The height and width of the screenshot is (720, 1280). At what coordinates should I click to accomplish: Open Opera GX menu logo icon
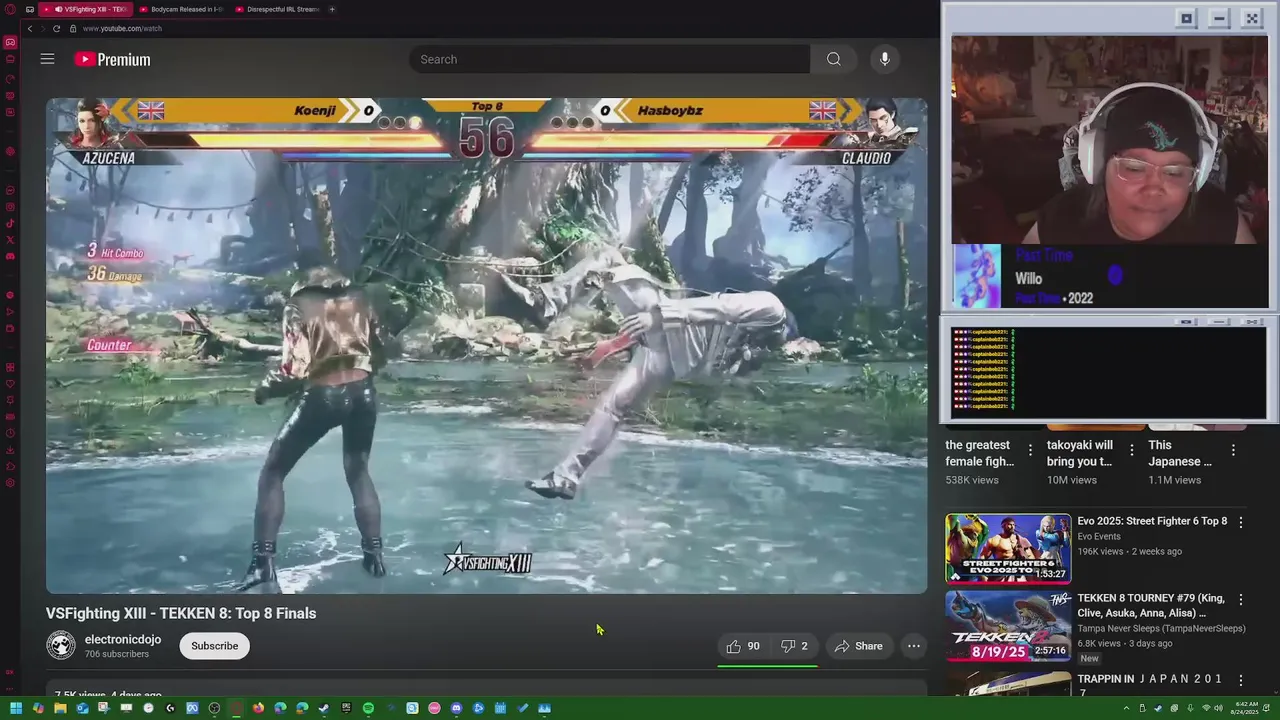click(x=10, y=9)
